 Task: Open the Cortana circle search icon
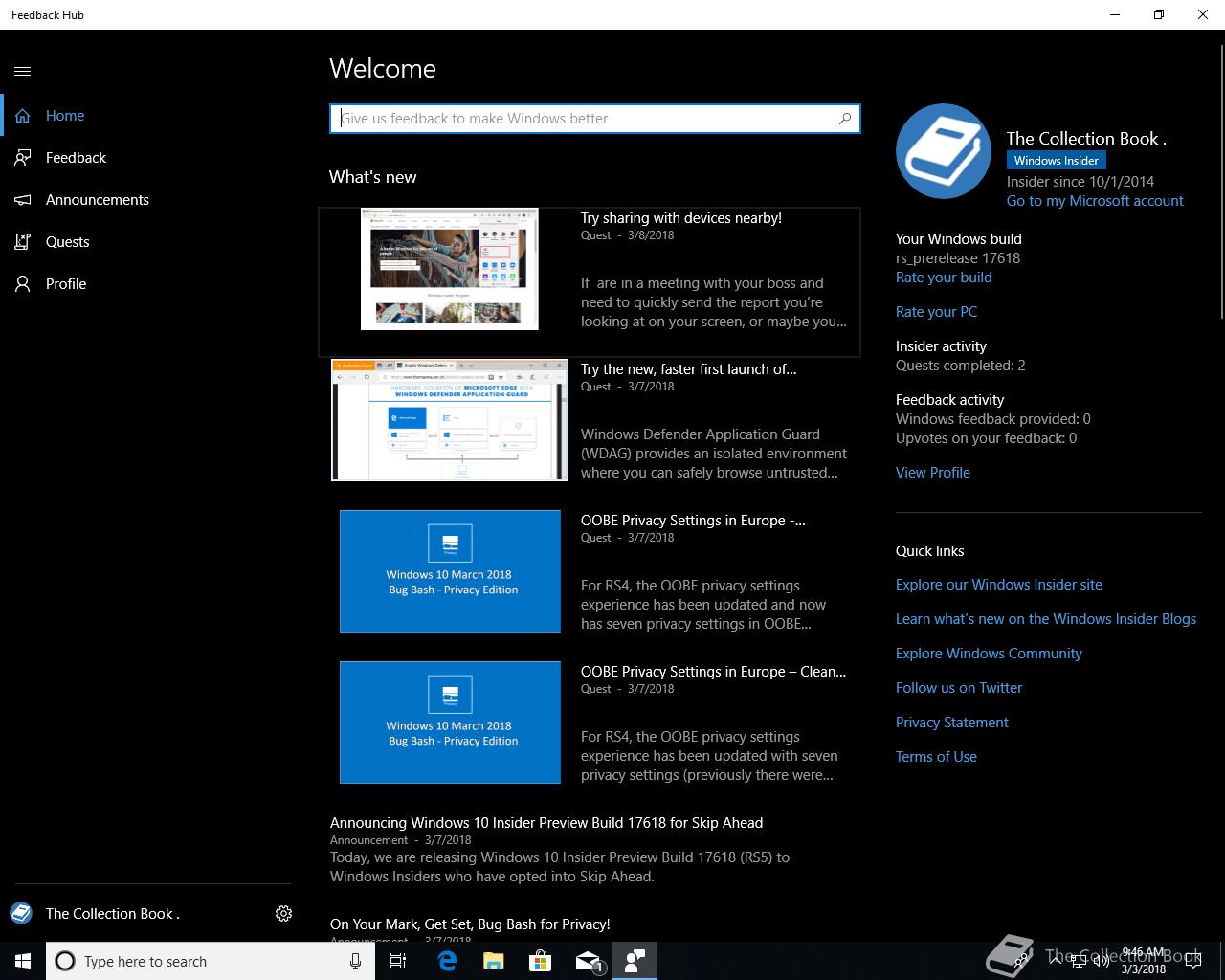65,961
